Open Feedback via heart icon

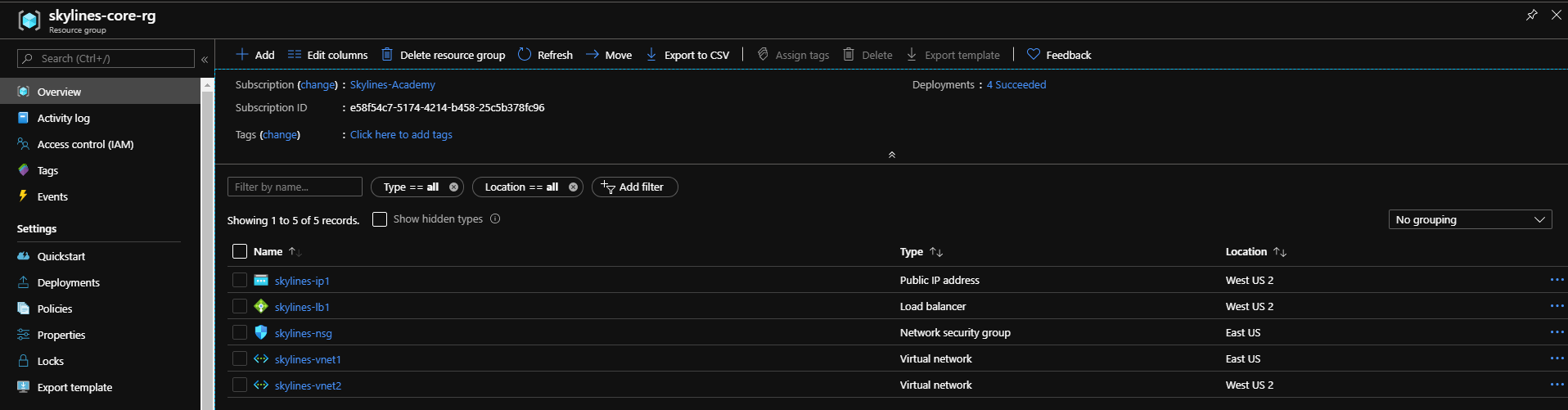pyautogui.click(x=1034, y=55)
